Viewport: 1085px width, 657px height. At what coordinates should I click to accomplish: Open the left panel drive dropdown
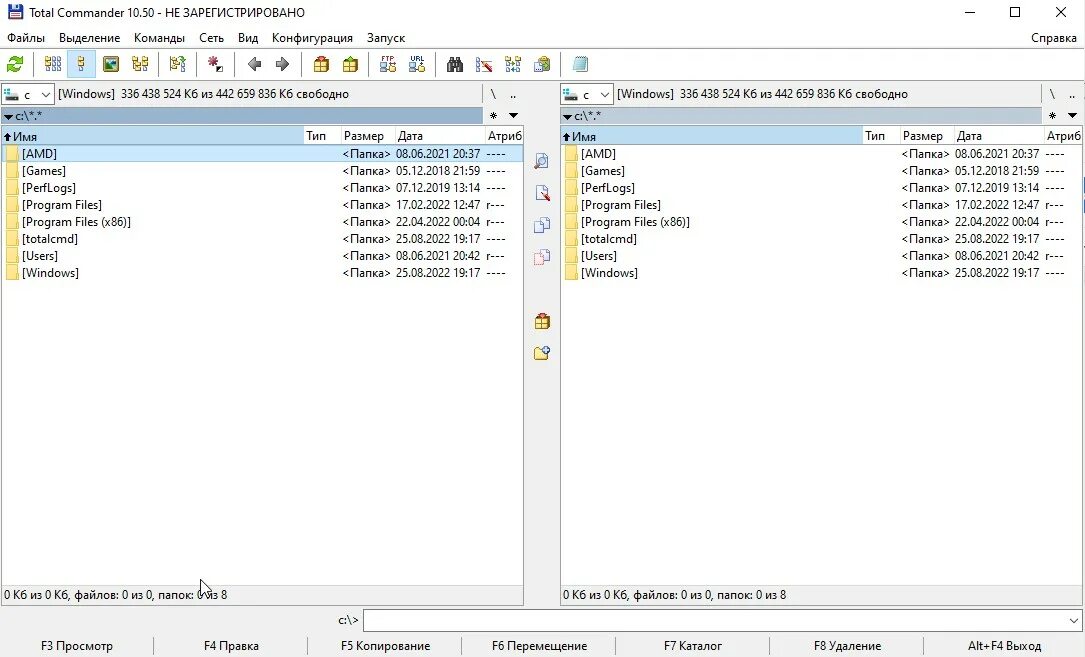point(28,94)
